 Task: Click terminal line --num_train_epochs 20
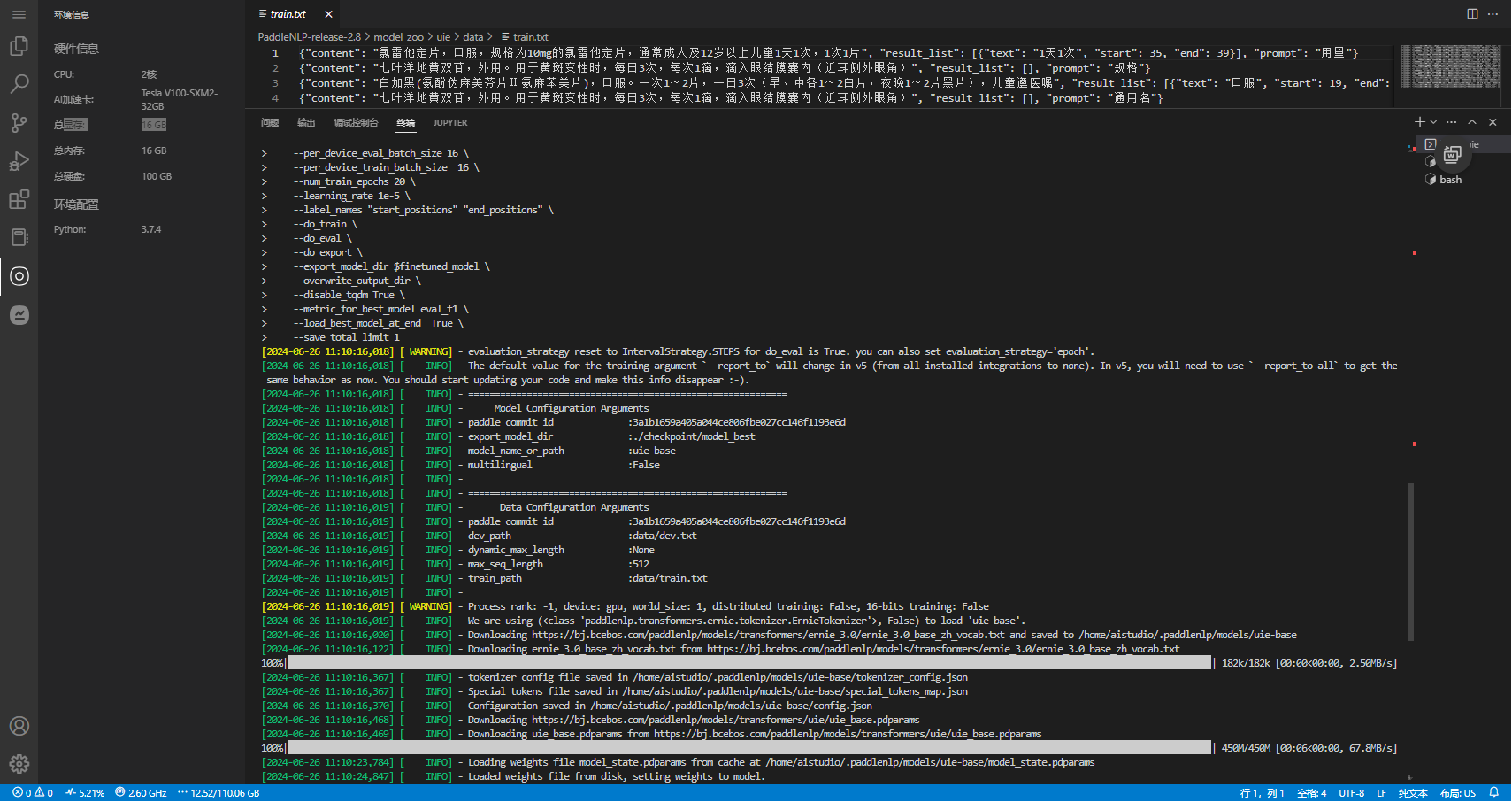tap(354, 181)
